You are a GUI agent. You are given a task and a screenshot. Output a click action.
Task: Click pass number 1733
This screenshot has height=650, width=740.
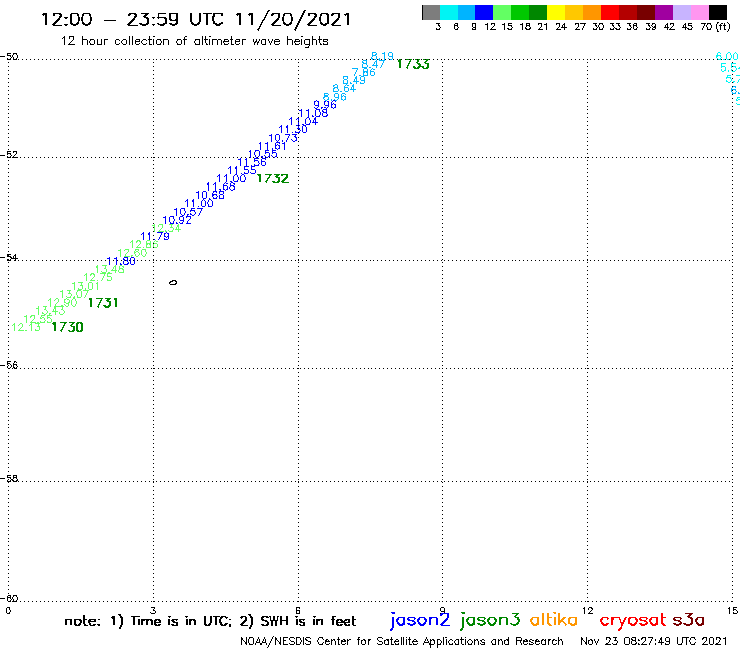click(x=413, y=64)
